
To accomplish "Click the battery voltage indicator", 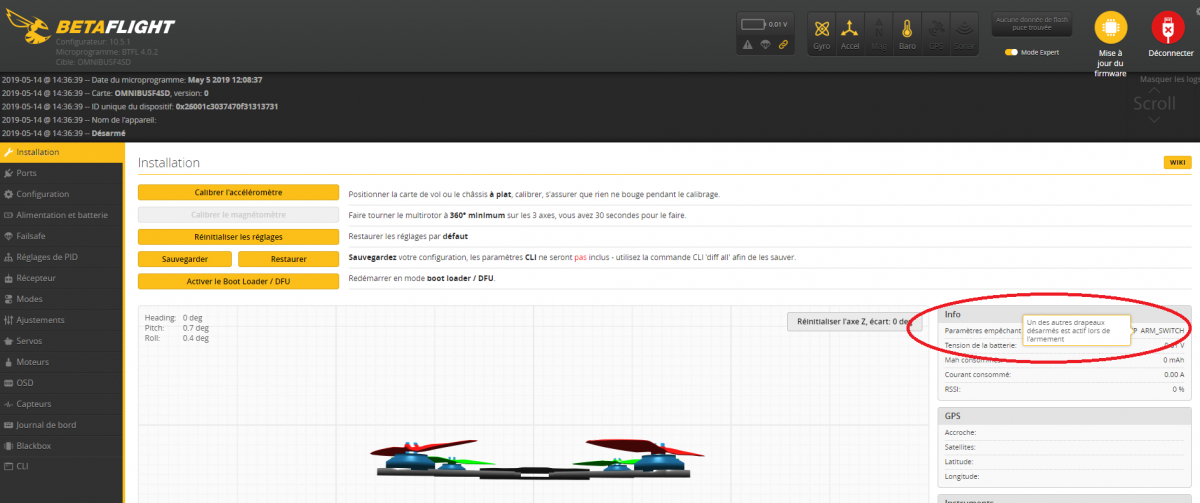I will pos(765,23).
